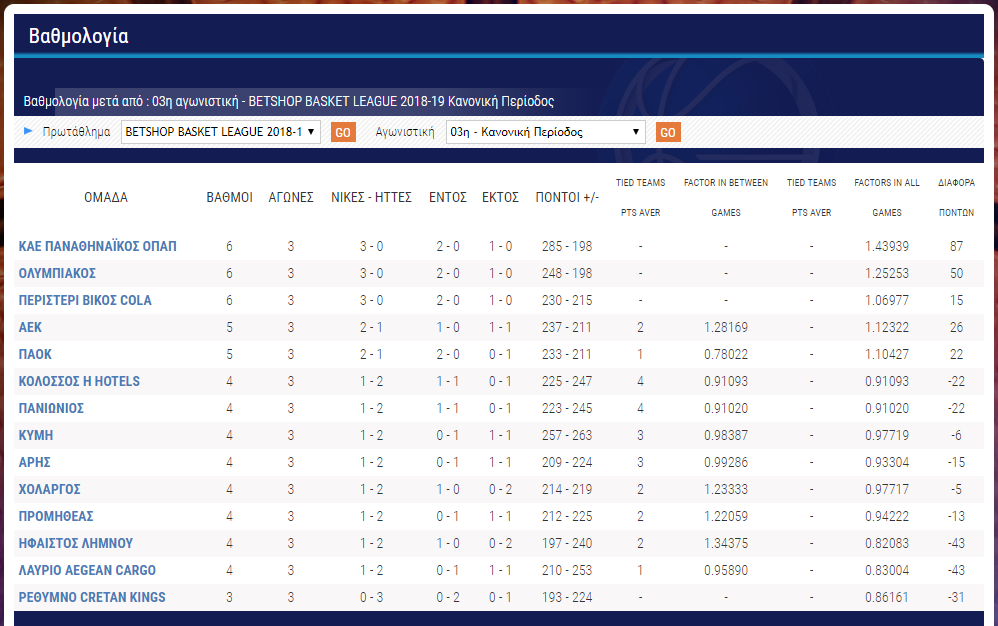Click the FACTORS IN ALL GAMES header
Image resolution: width=998 pixels, height=626 pixels.
click(887, 197)
